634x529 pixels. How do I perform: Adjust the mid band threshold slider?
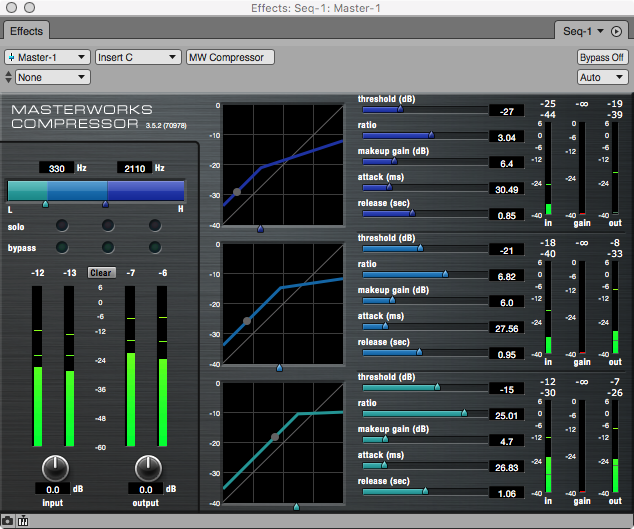(x=425, y=248)
